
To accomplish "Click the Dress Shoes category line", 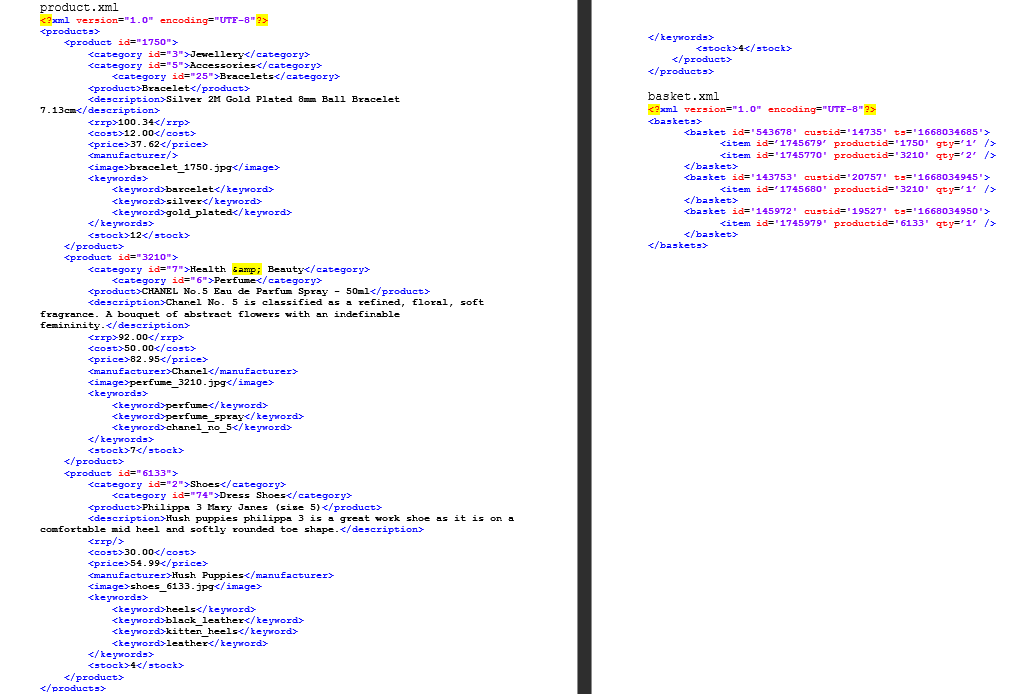I will pos(232,496).
